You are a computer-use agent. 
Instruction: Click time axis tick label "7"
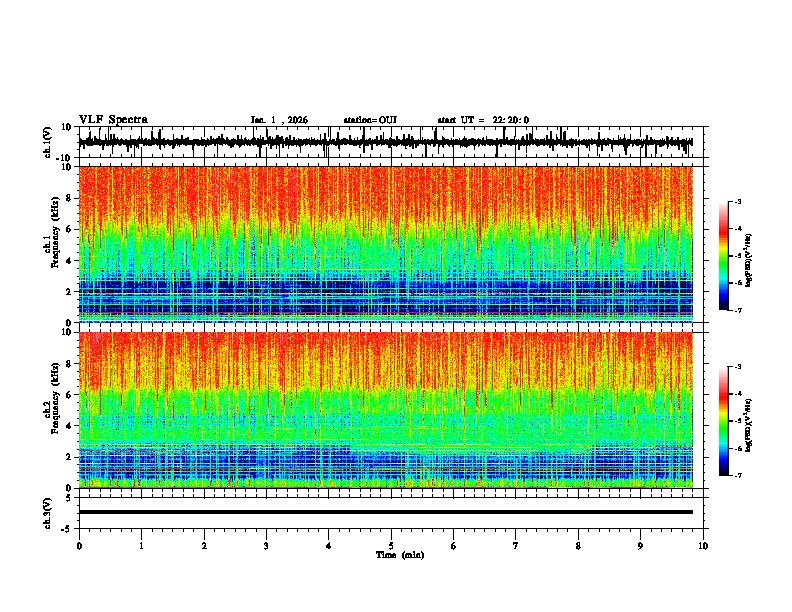[x=516, y=546]
